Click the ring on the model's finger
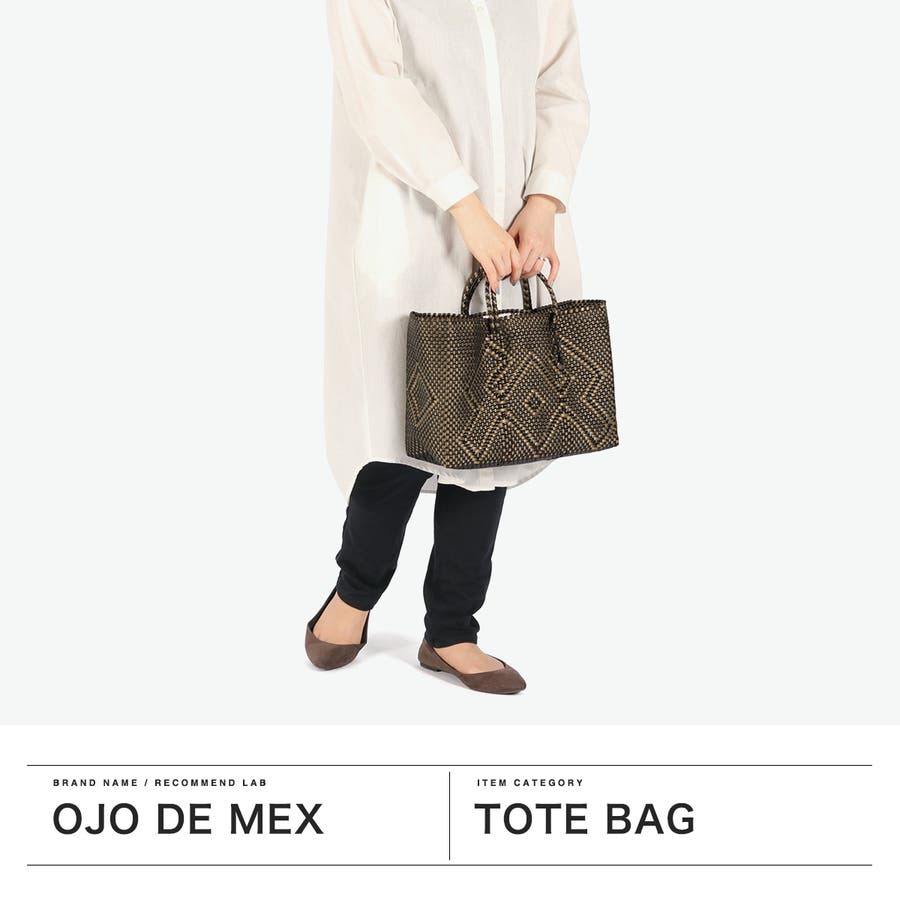The image size is (900, 900). click(x=541, y=261)
